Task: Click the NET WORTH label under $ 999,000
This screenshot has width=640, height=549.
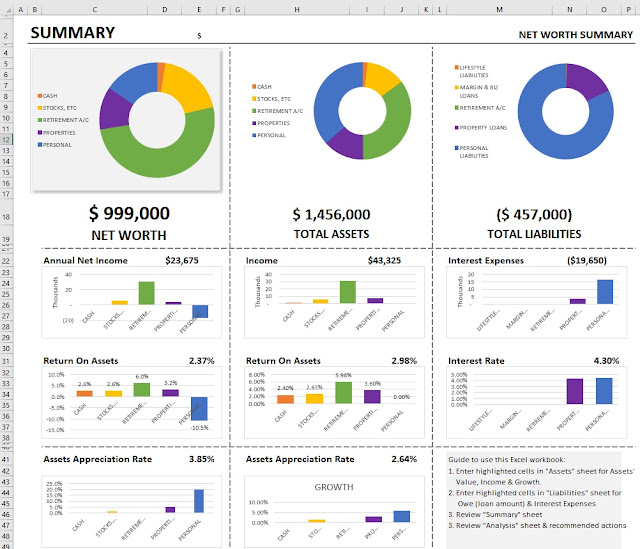Action: click(x=129, y=236)
